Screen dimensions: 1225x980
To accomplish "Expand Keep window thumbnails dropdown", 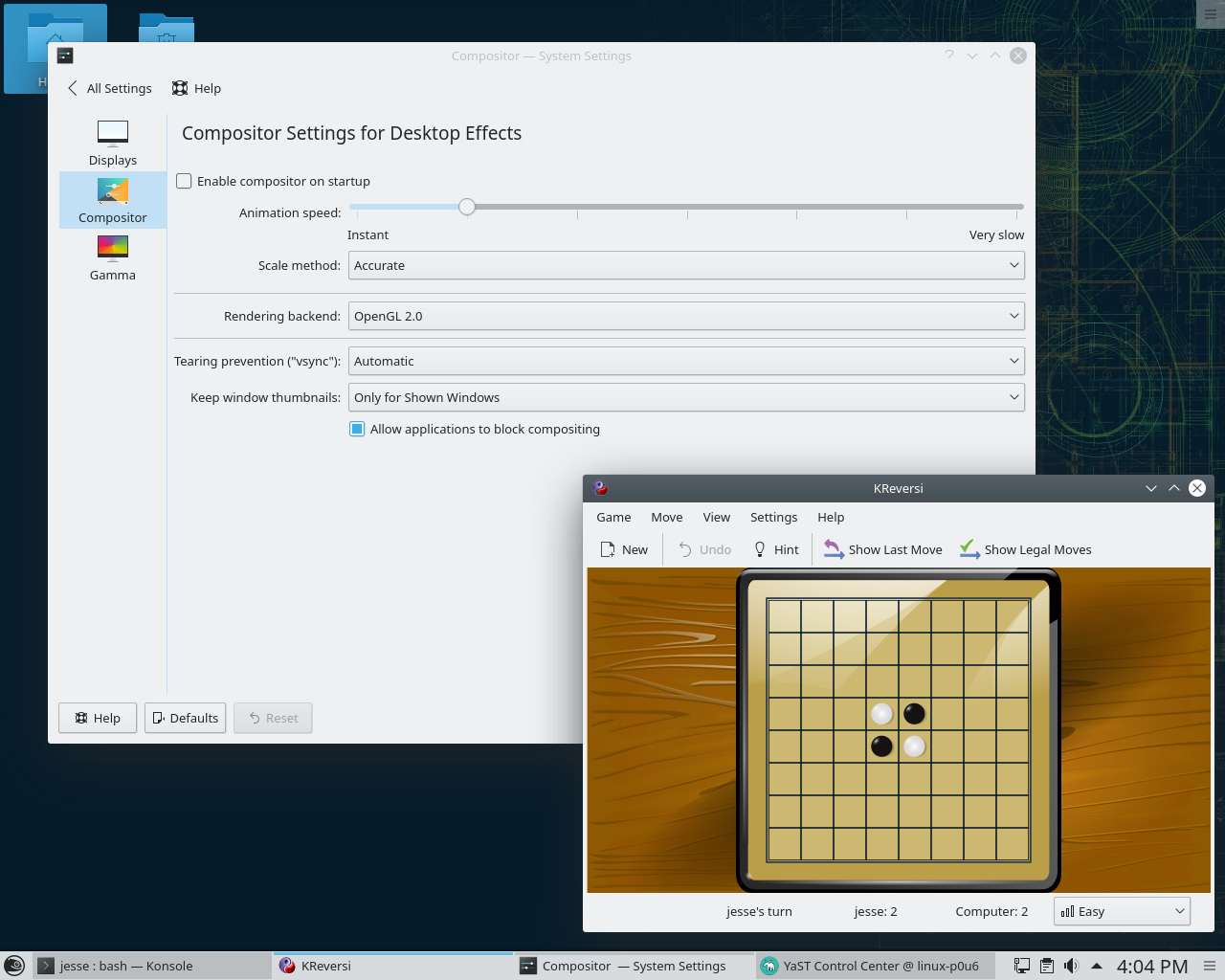I will pos(686,397).
